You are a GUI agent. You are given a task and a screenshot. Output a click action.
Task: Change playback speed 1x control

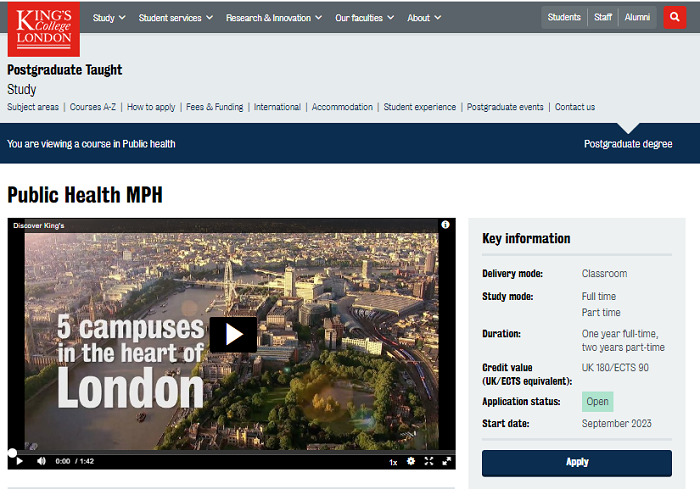click(x=393, y=462)
